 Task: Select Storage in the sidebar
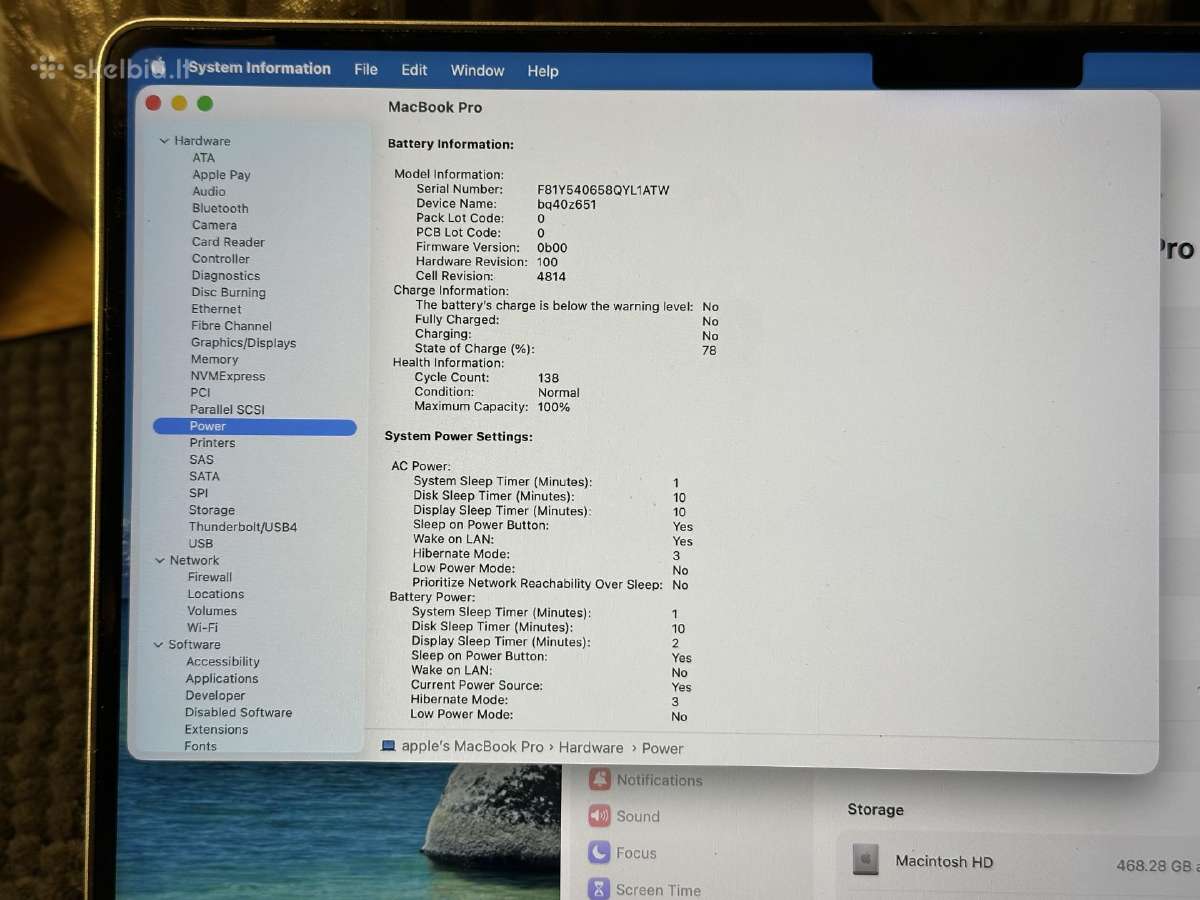212,510
